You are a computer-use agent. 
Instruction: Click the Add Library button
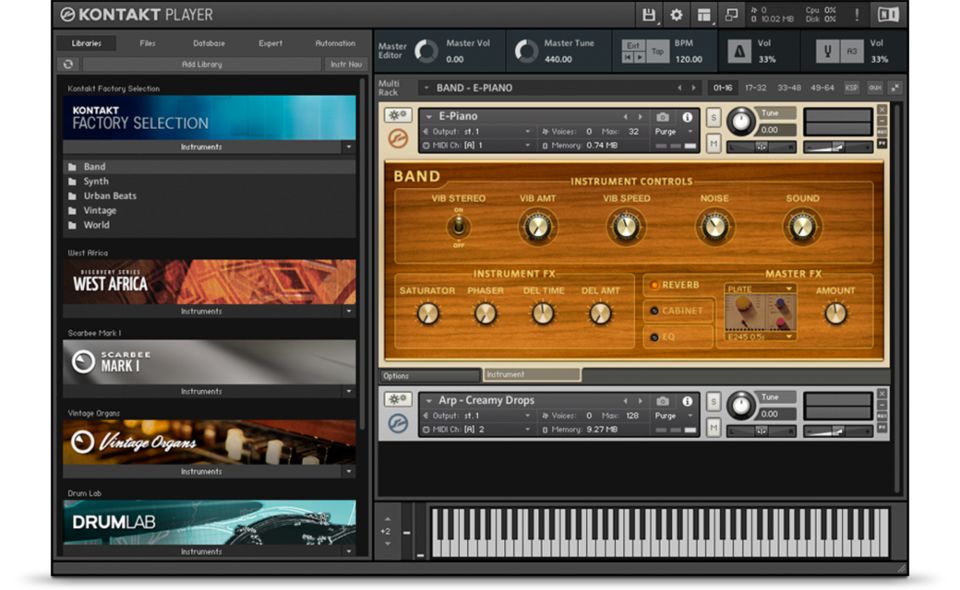(201, 64)
